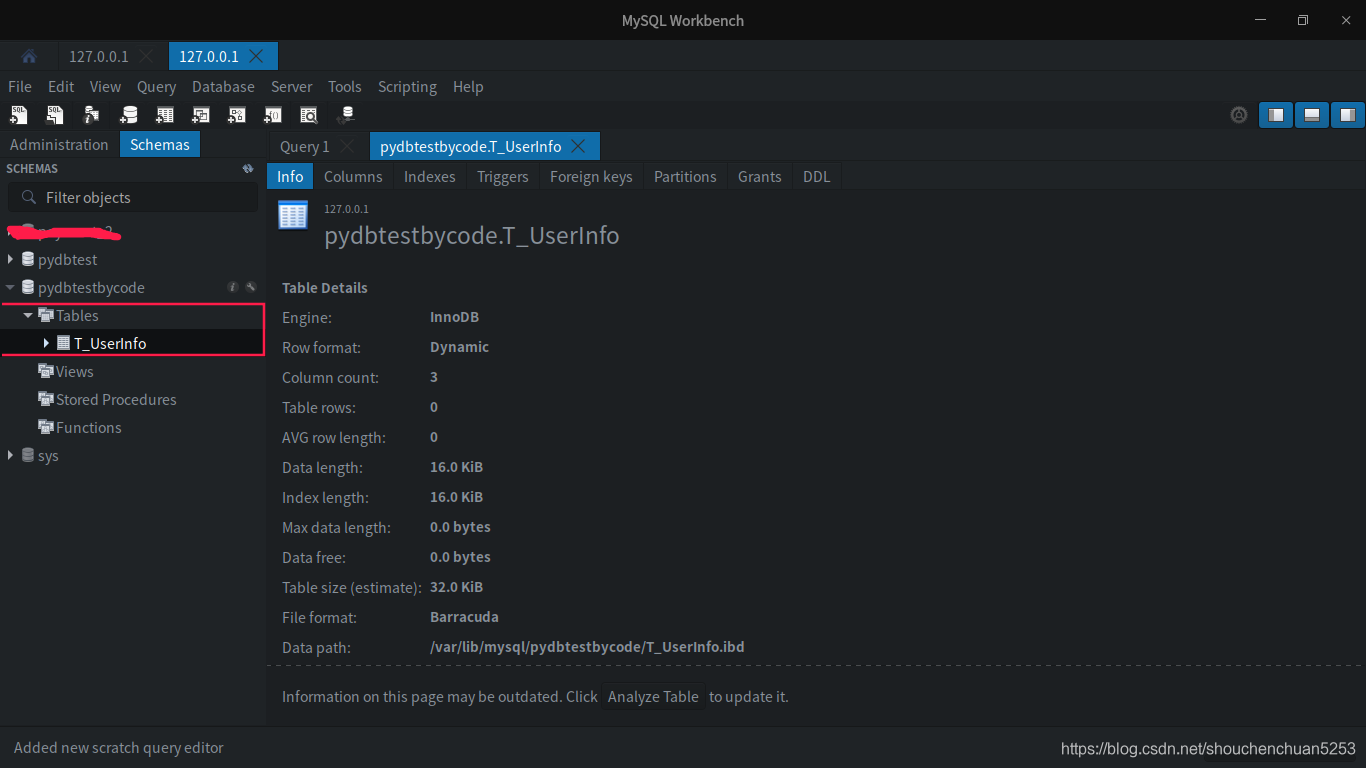Image resolution: width=1366 pixels, height=768 pixels.
Task: Focus the Filter objects search field
Action: [133, 197]
